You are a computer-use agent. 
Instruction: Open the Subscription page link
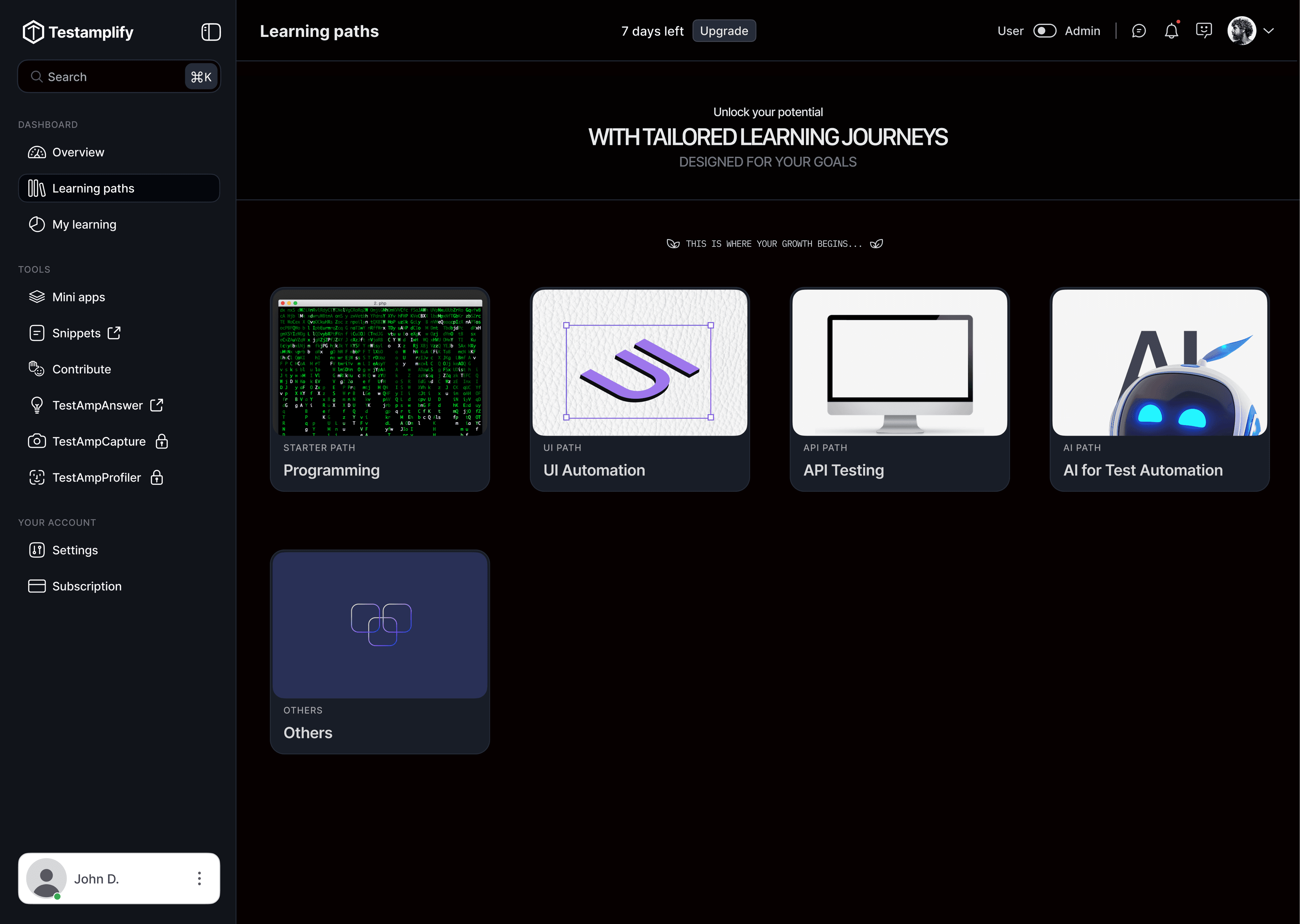click(x=86, y=586)
